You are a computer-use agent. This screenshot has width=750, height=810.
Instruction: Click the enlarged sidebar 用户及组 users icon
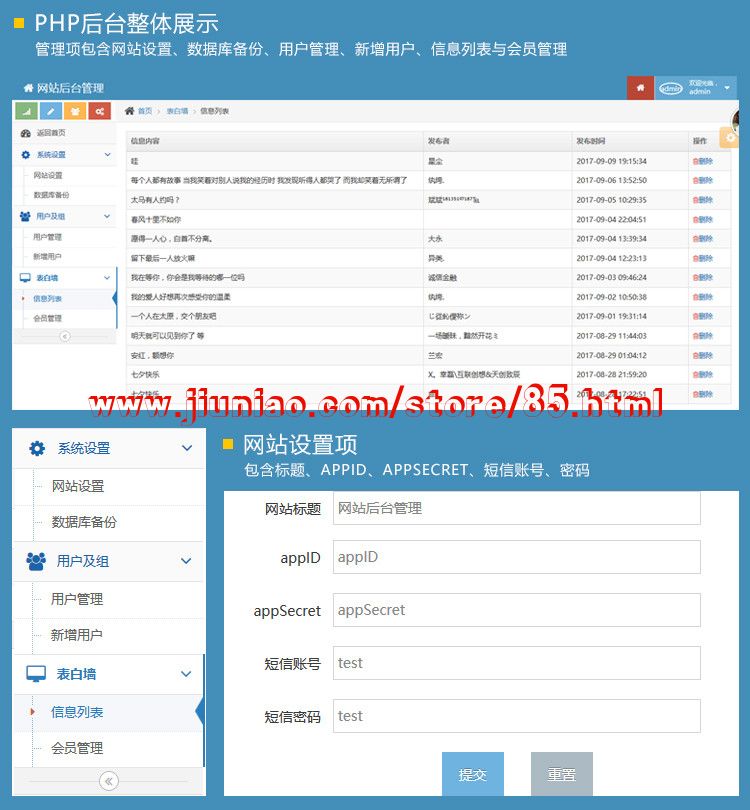36,561
